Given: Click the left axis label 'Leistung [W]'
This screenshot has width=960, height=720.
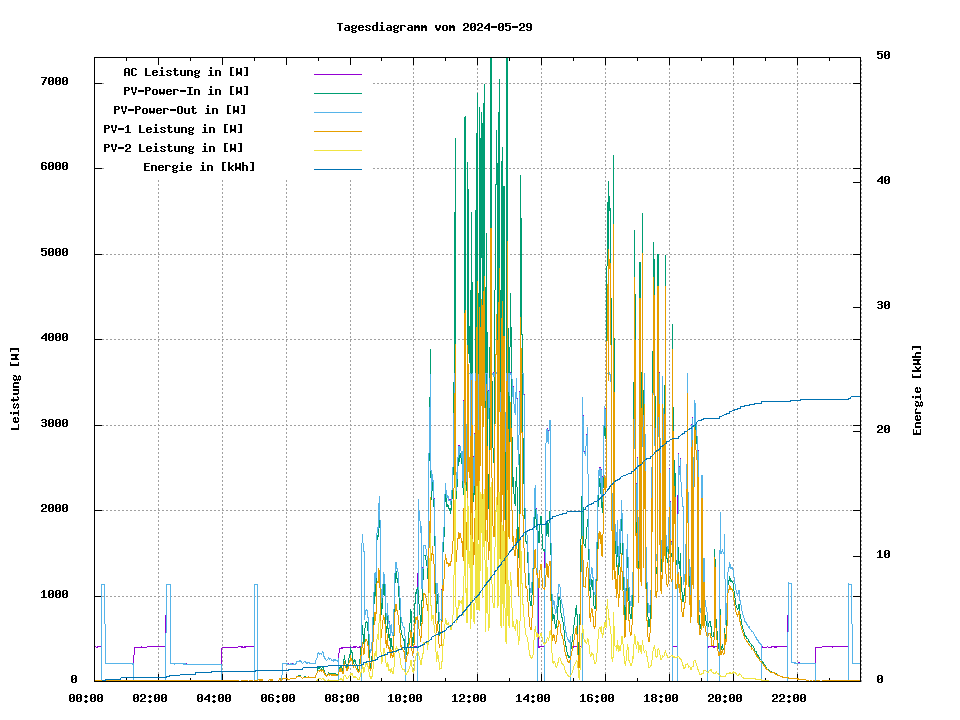Looking at the screenshot, I should click(x=15, y=389).
